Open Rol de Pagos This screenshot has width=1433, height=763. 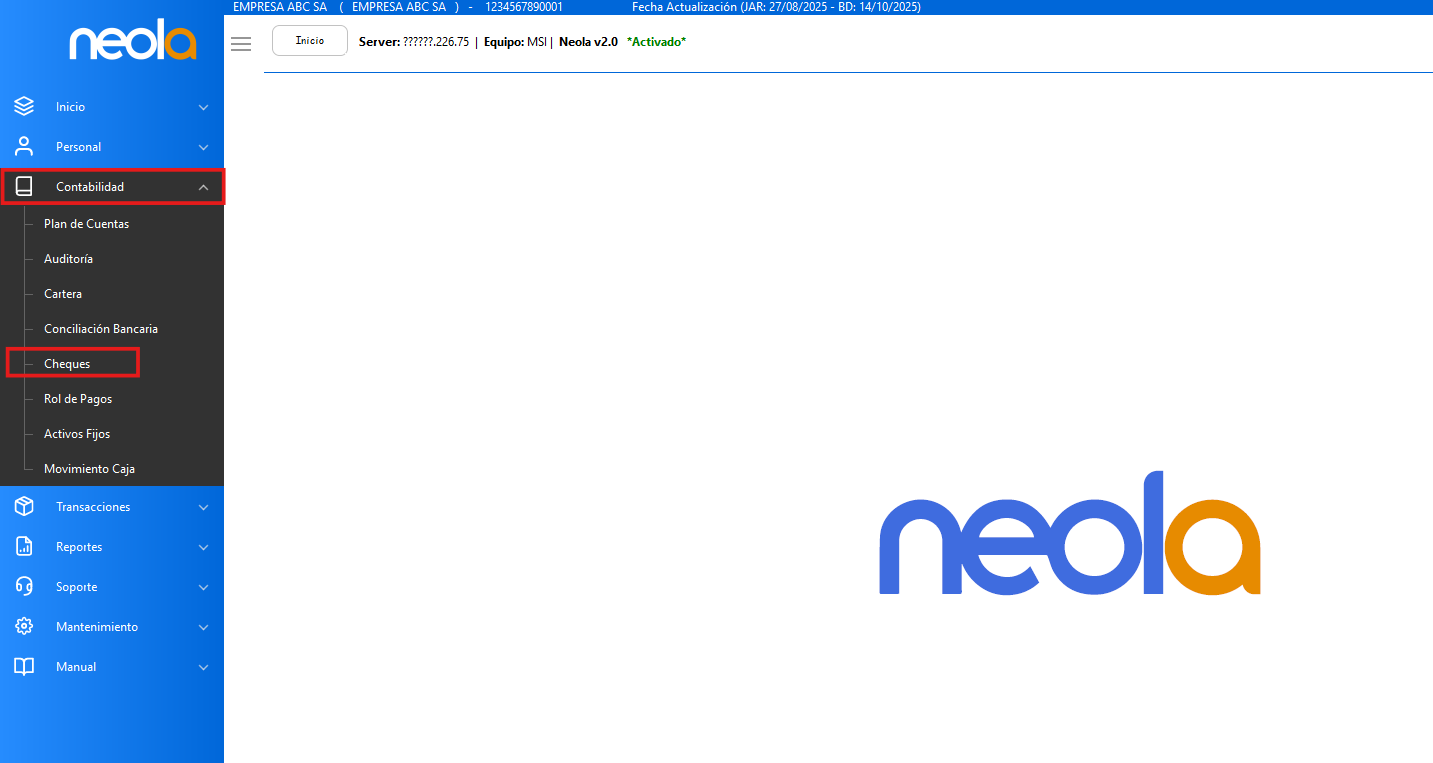[x=78, y=399]
